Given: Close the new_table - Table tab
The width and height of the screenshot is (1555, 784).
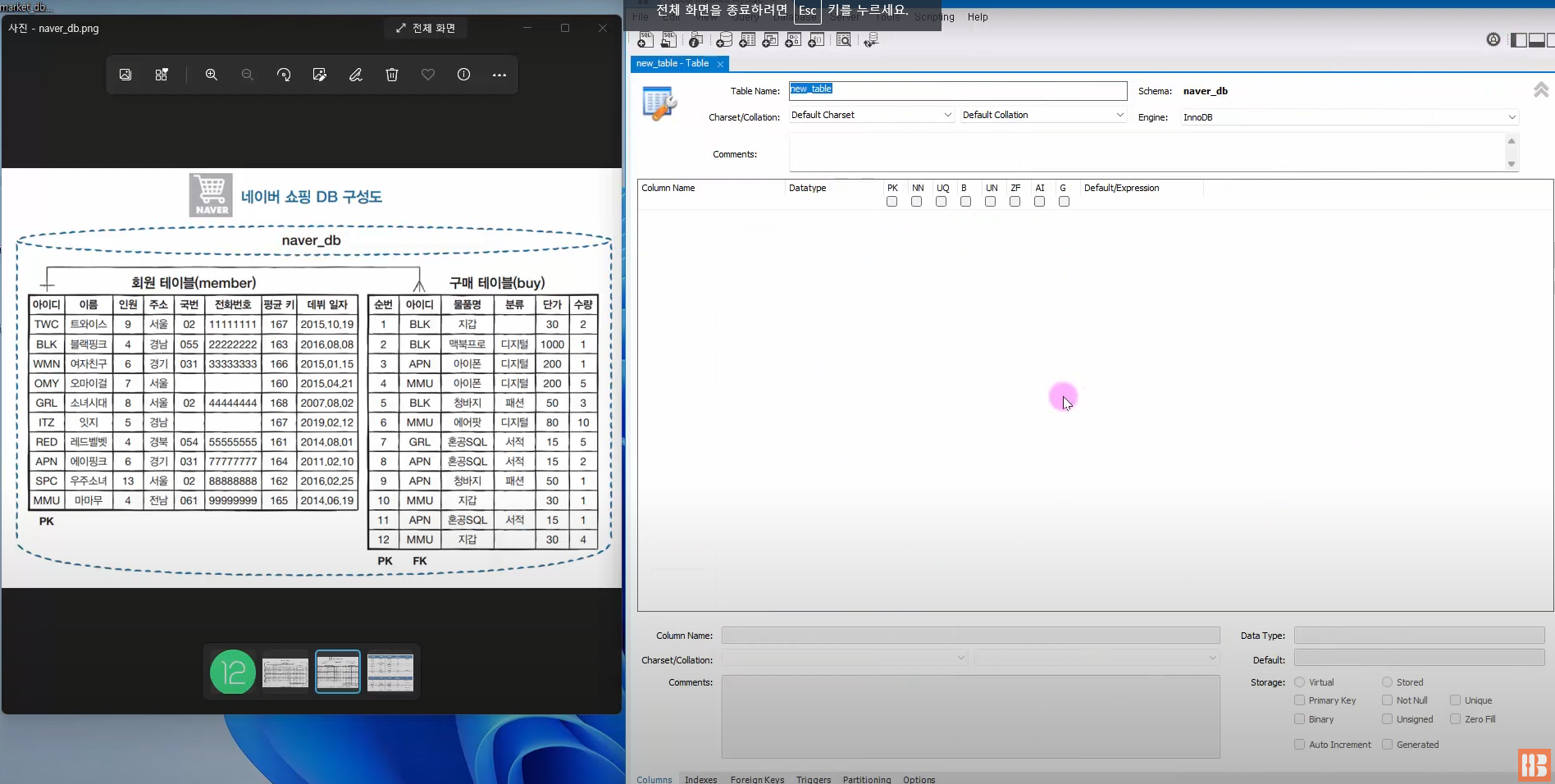Looking at the screenshot, I should click(720, 64).
